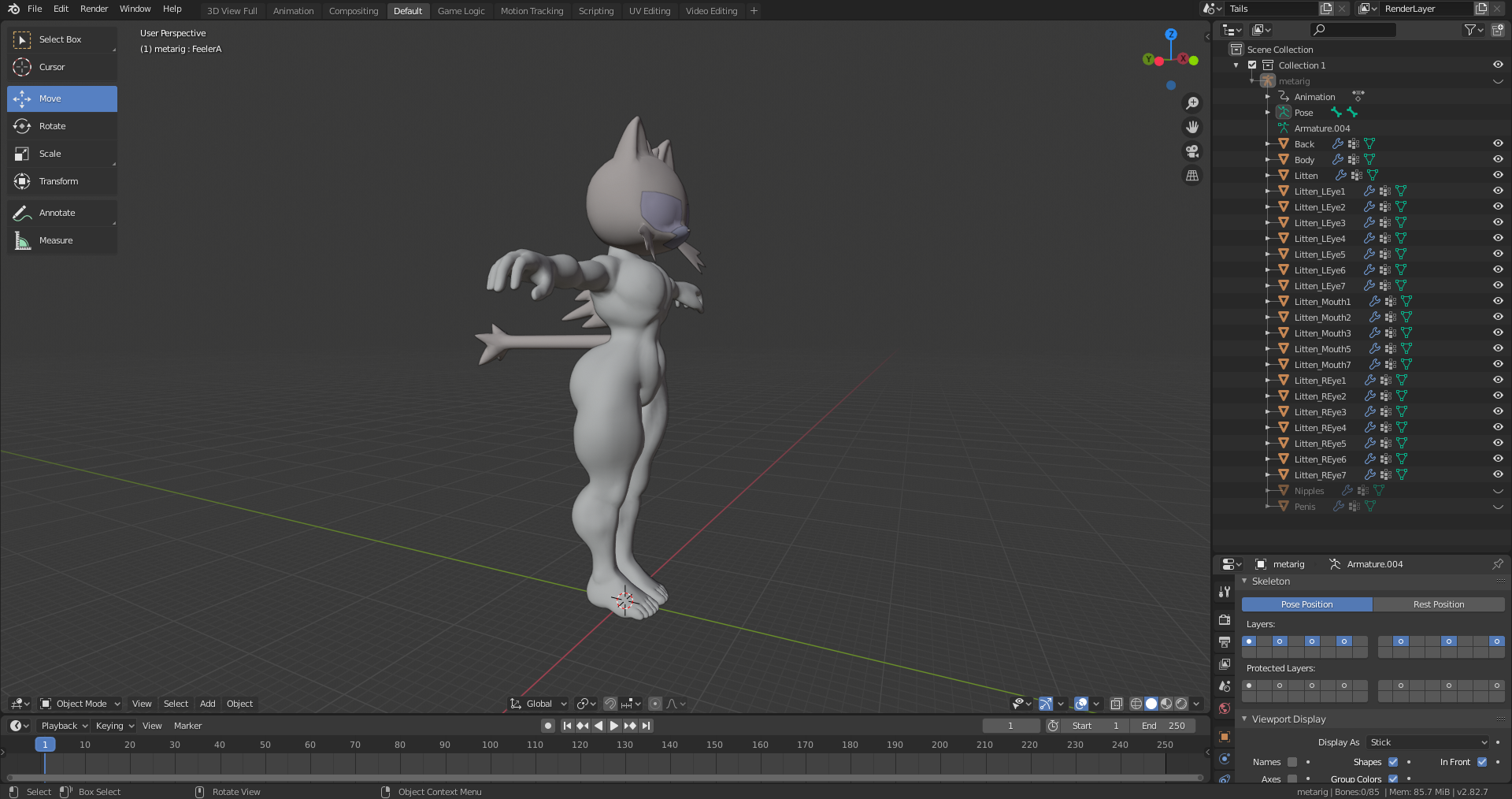Open the outliner filter dropdown
This screenshot has height=799, width=1512.
[x=1473, y=30]
